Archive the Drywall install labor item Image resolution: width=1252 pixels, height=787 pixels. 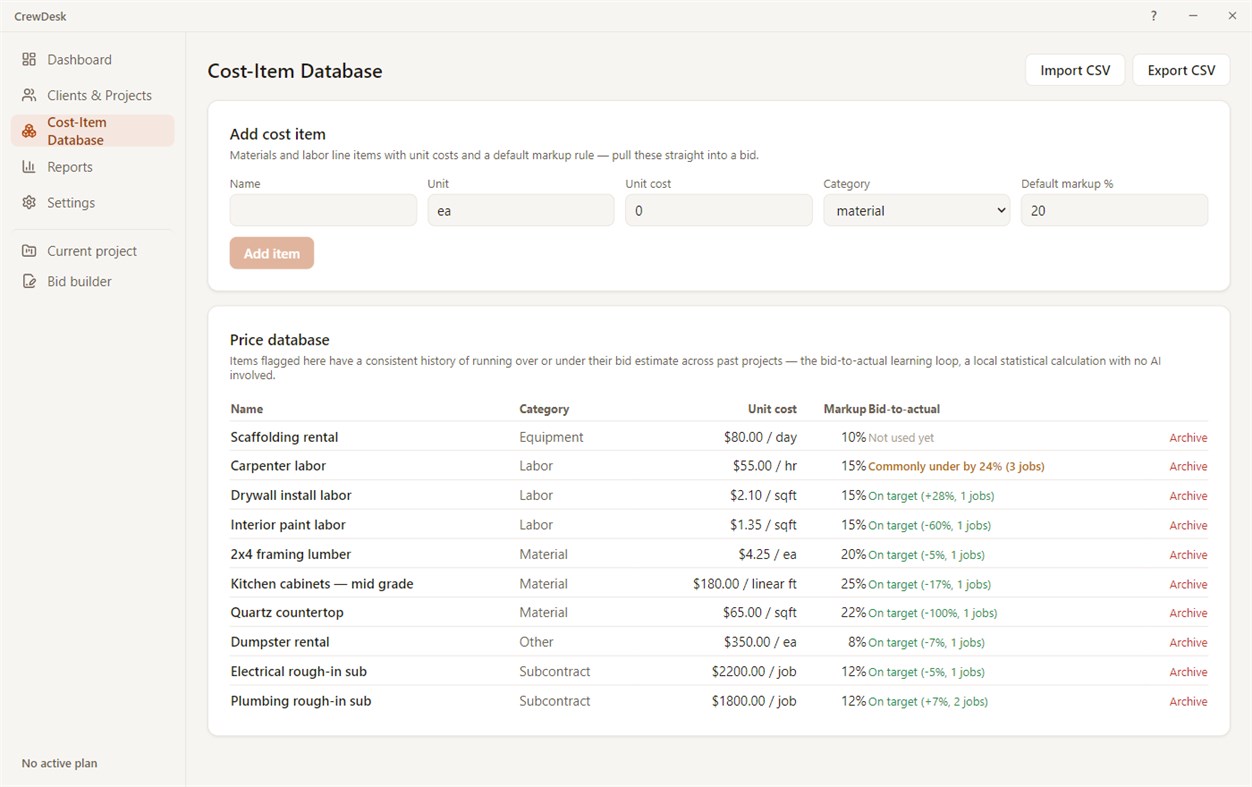tap(1188, 496)
